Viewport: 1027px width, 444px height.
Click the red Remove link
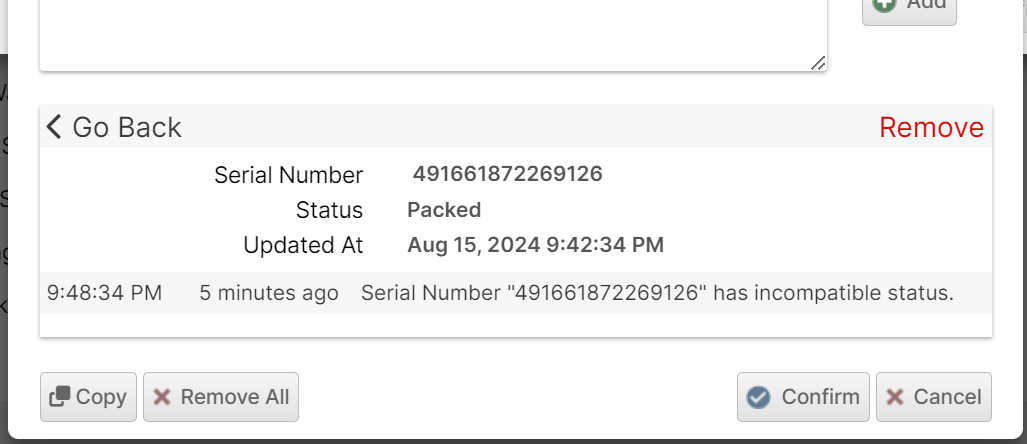click(931, 127)
